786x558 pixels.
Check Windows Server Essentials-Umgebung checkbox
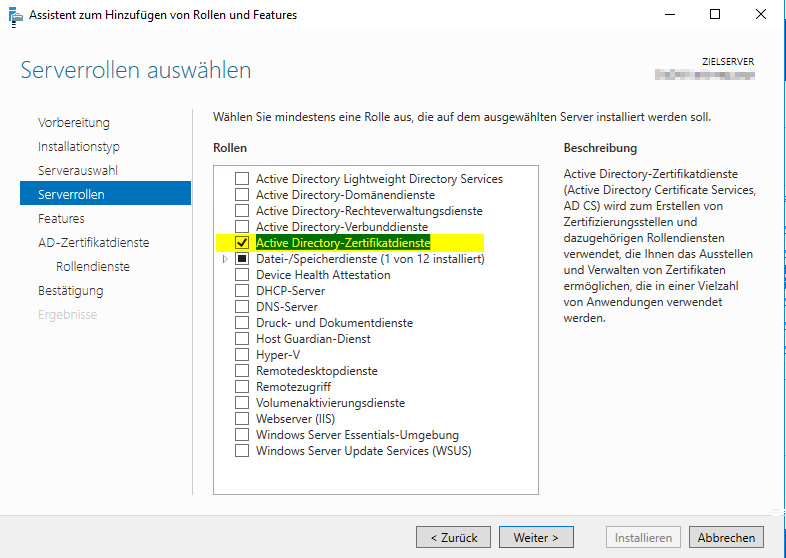242,435
